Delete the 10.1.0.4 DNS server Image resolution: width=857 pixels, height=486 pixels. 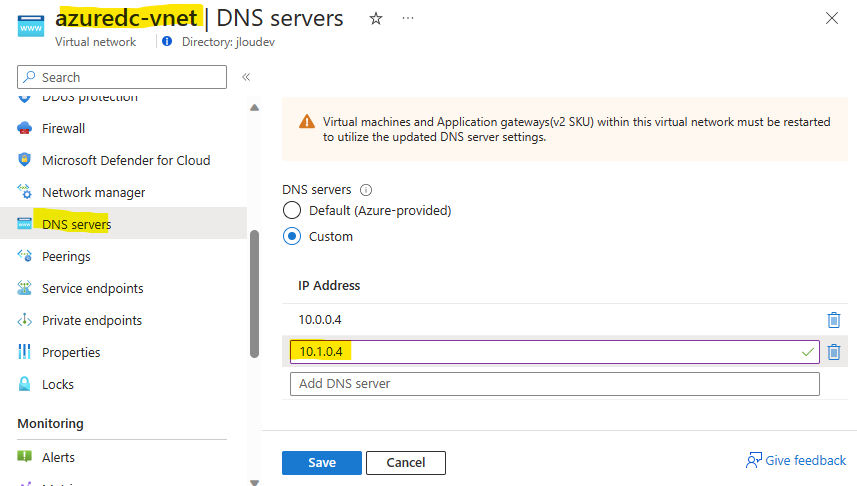click(833, 352)
